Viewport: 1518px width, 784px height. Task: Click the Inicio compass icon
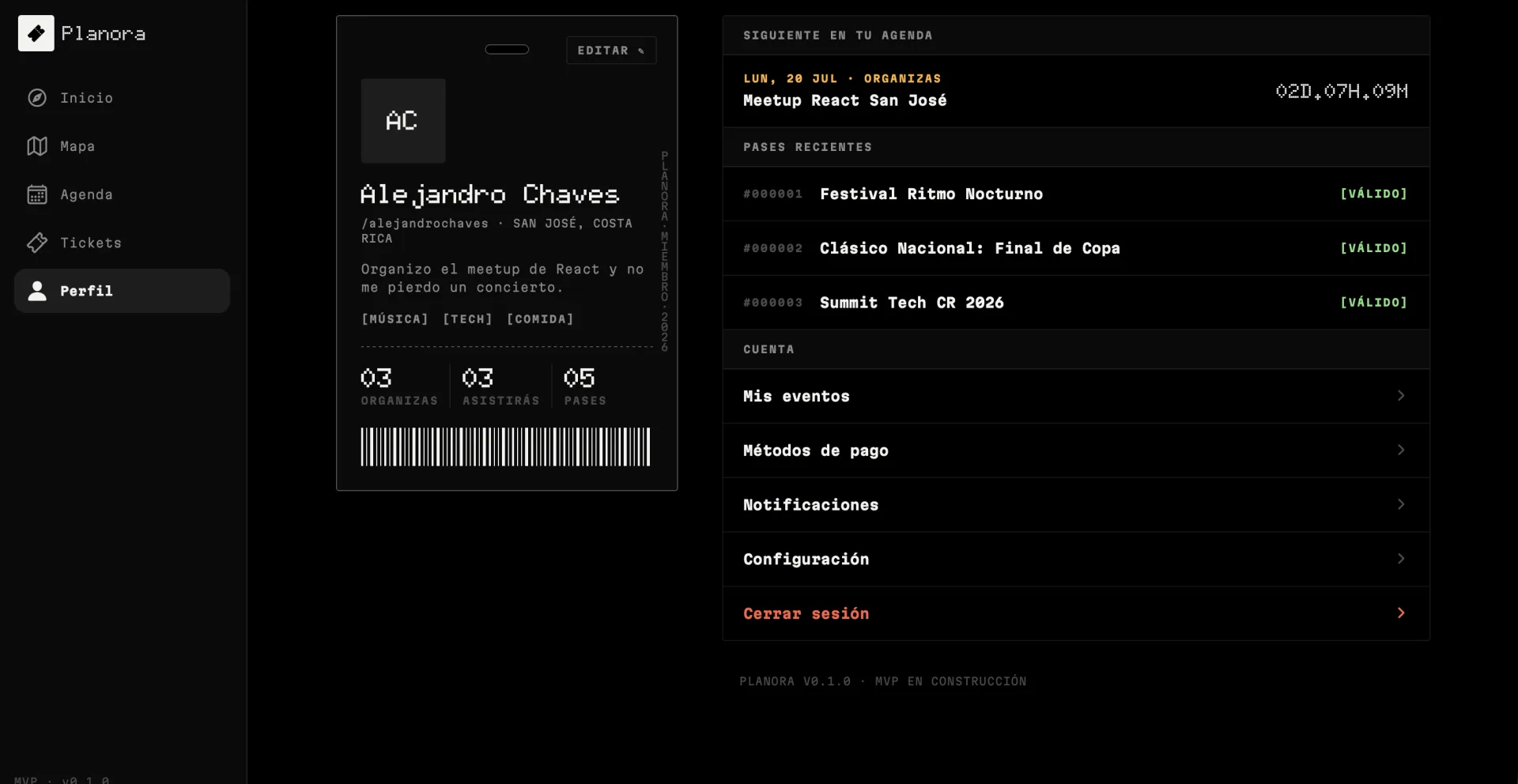[x=37, y=97]
